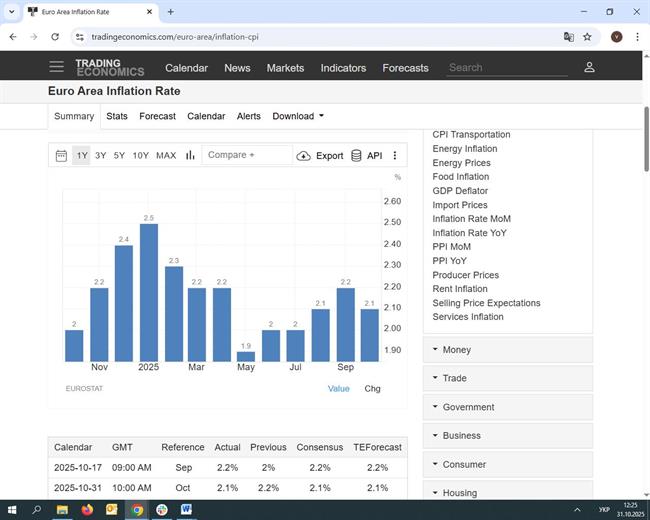Click the Export cloud download icon
The image size is (650, 520).
click(x=304, y=156)
